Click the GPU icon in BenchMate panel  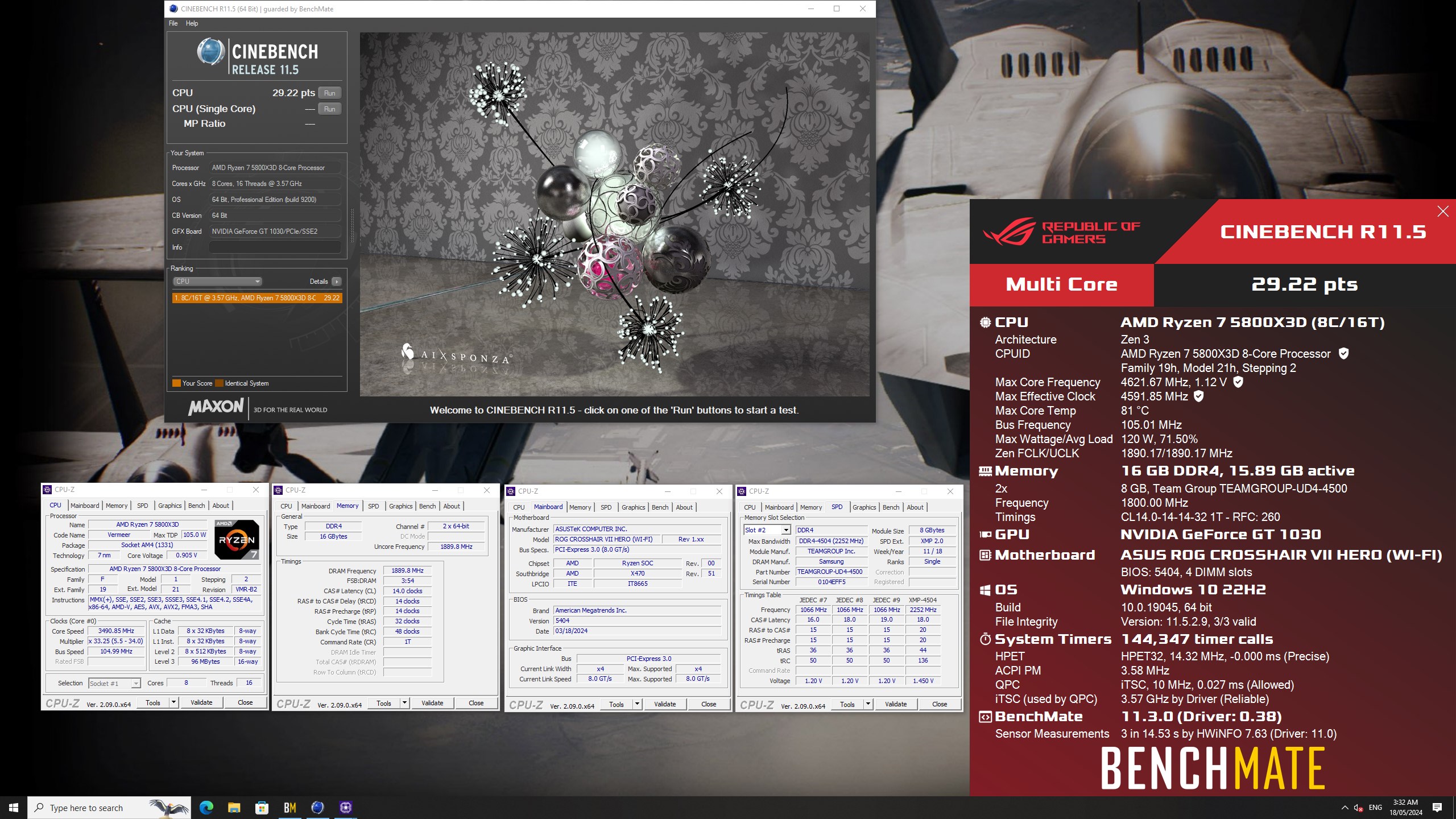985,535
